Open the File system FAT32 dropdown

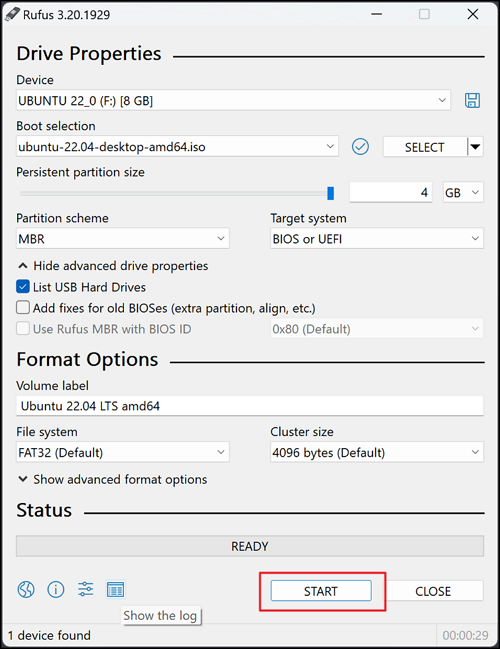pos(123,452)
